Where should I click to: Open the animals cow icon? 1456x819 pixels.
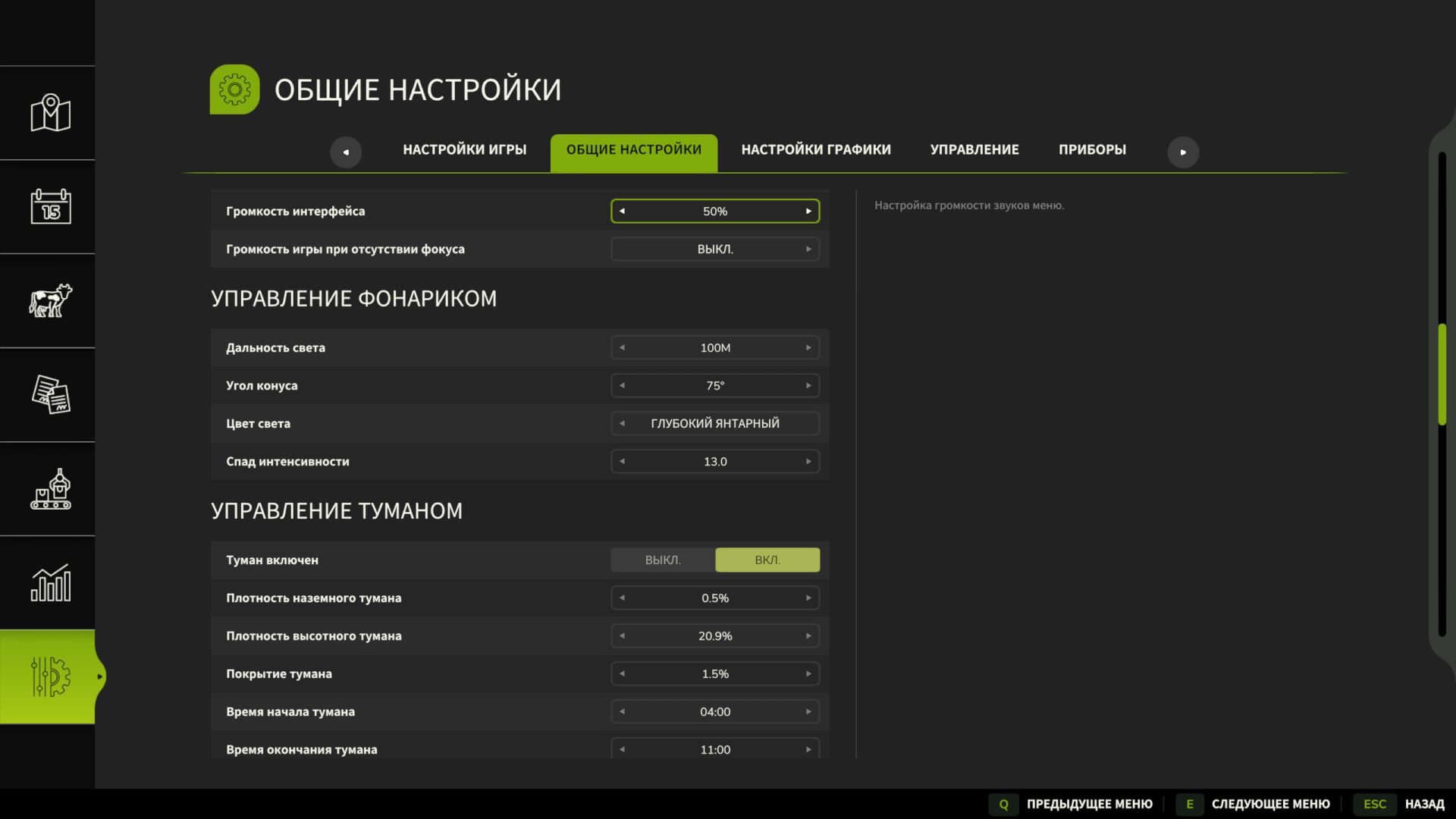(x=50, y=300)
